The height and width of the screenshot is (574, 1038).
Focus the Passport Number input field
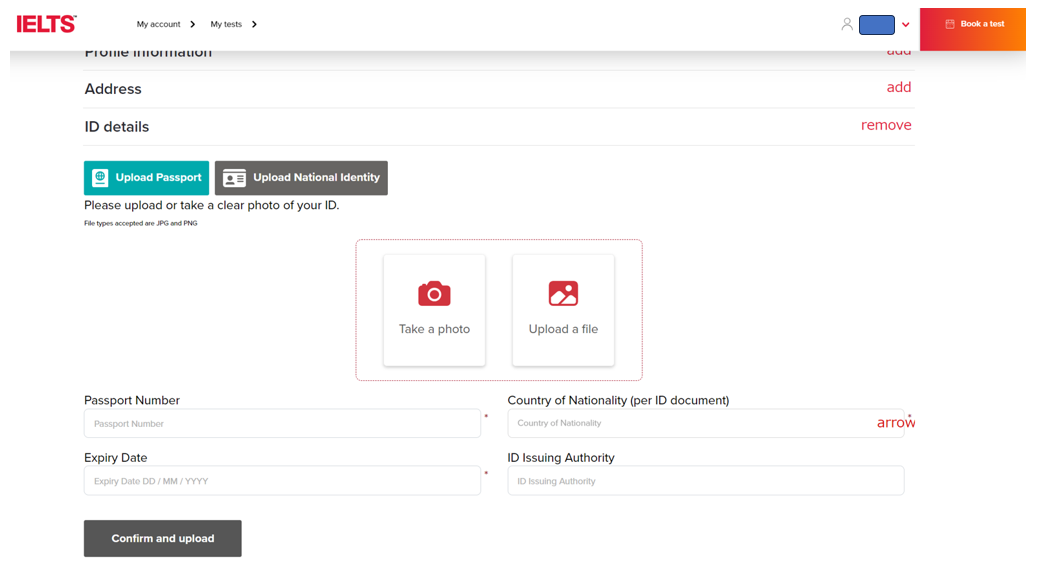(282, 423)
